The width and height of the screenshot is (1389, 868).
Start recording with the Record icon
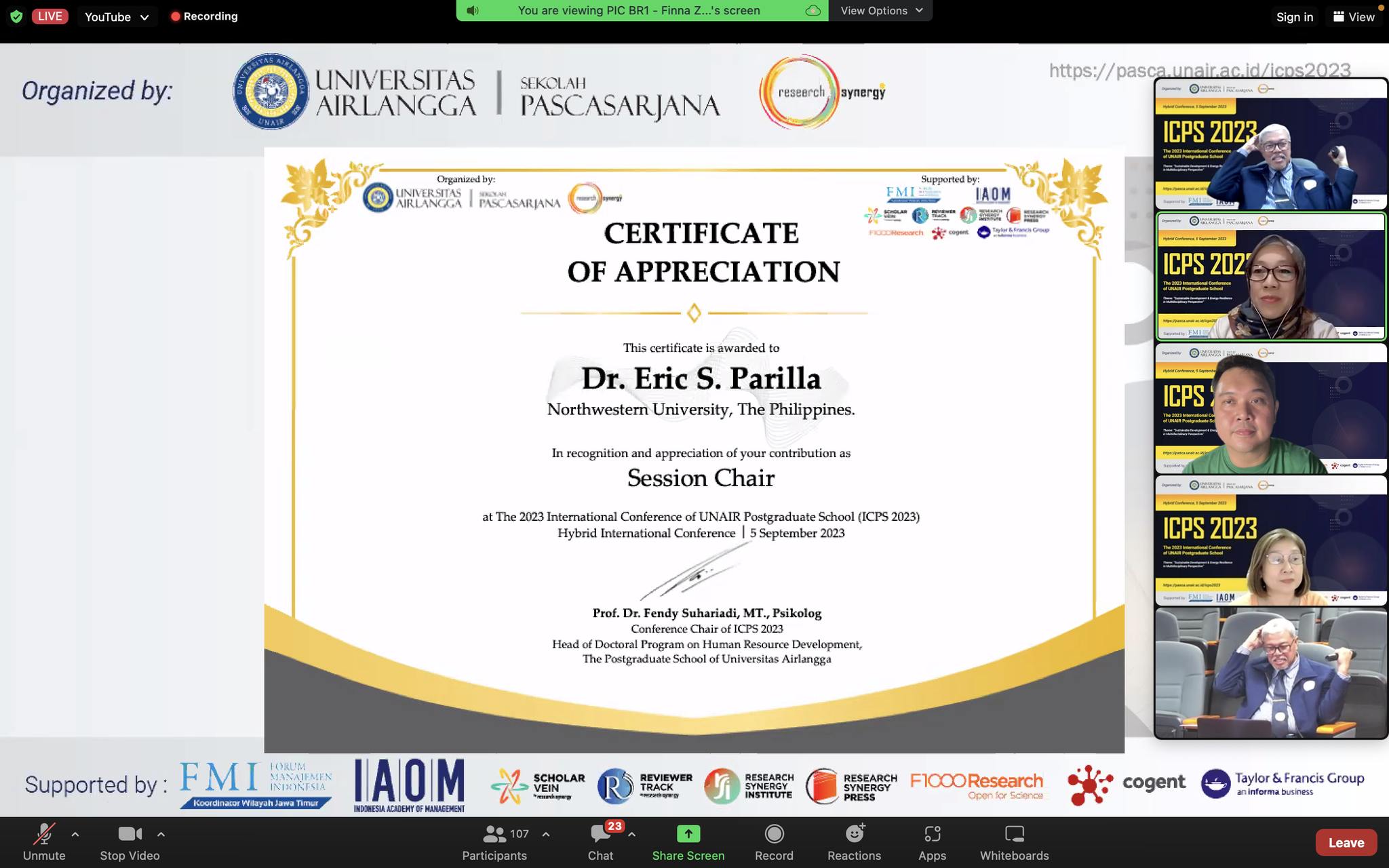(774, 834)
